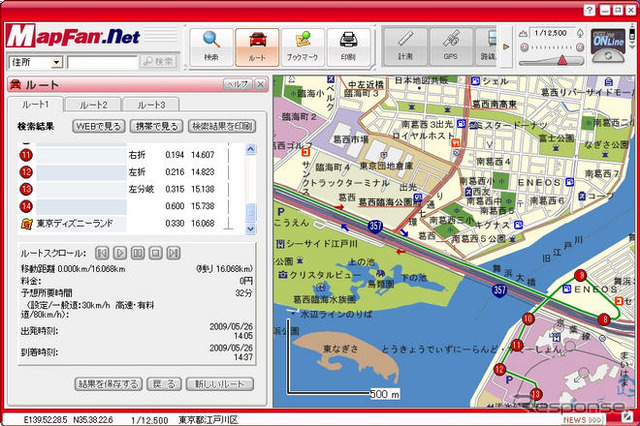Image resolution: width=640 pixels, height=426 pixels.
Task: Click map route marker 13
Action: pos(536,394)
